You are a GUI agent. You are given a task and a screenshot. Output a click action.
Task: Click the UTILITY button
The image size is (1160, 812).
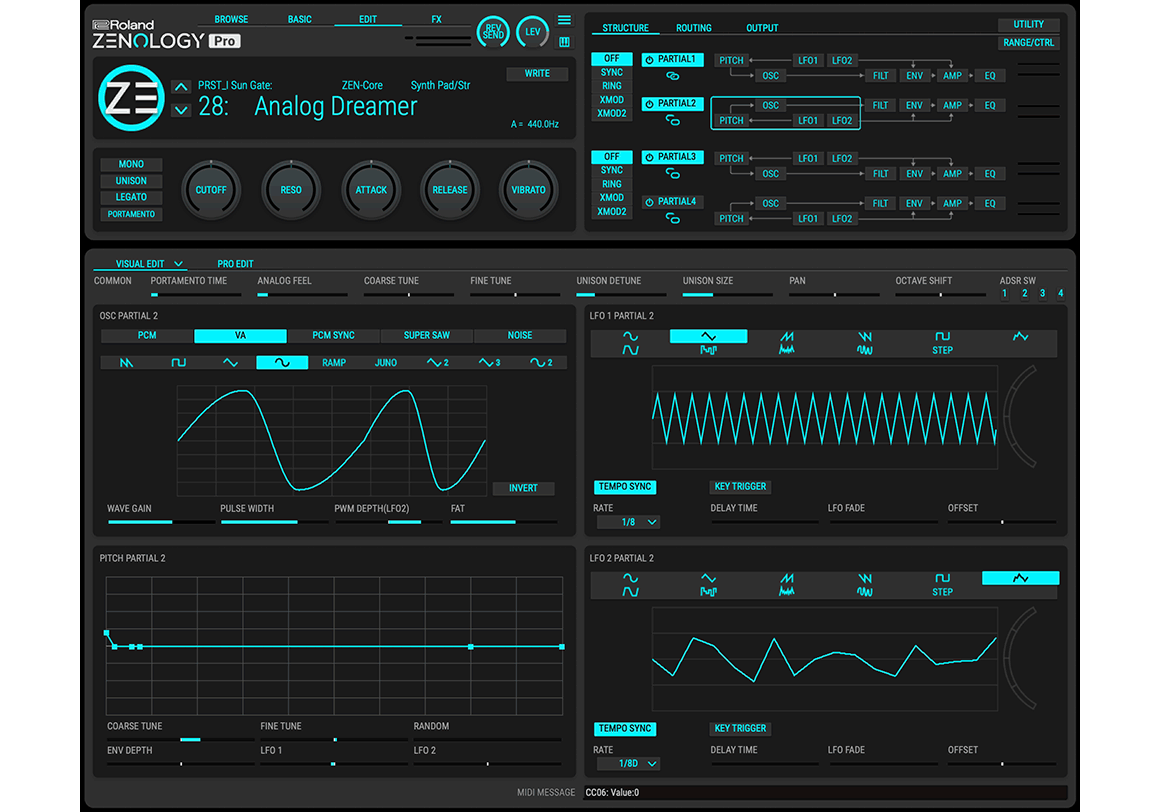coord(1028,24)
